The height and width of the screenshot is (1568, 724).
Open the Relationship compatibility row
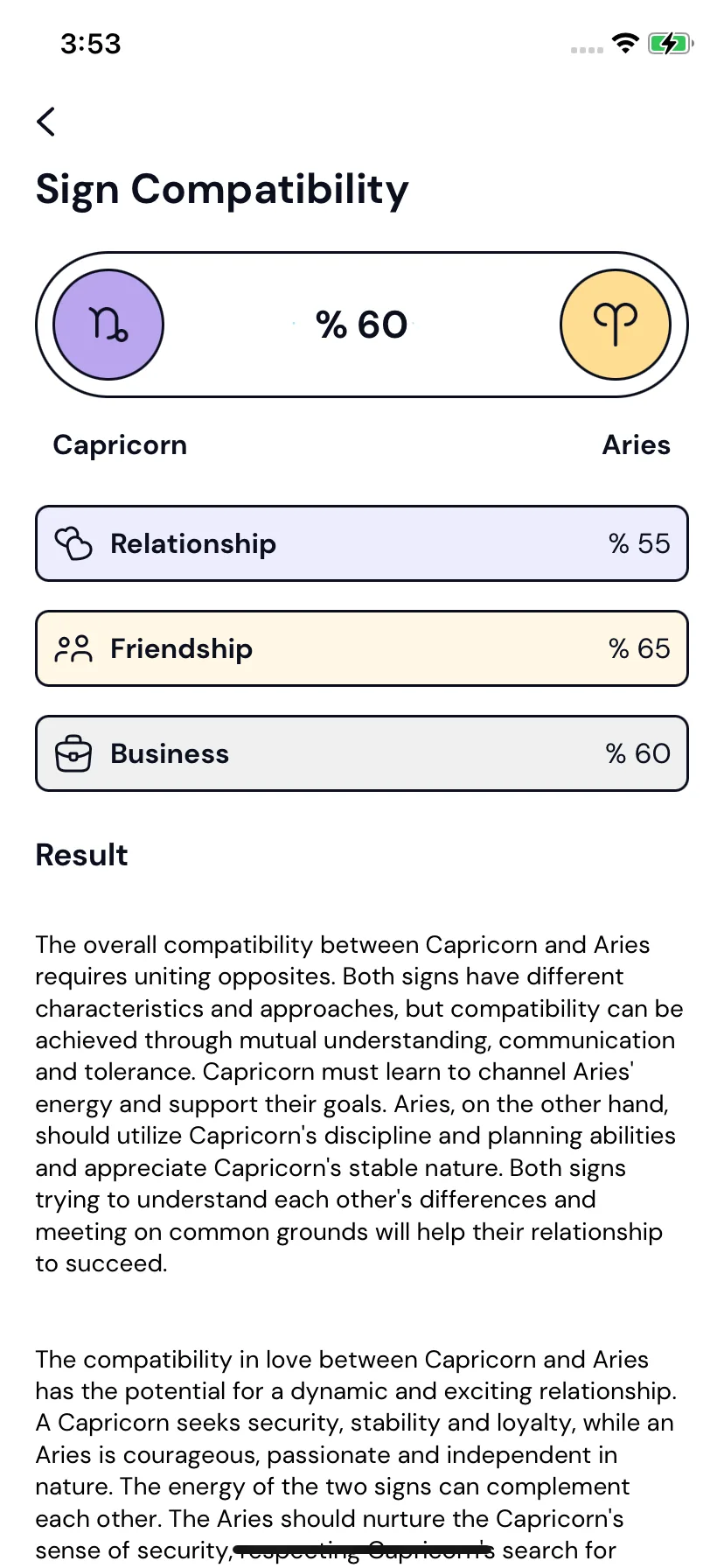tap(362, 543)
